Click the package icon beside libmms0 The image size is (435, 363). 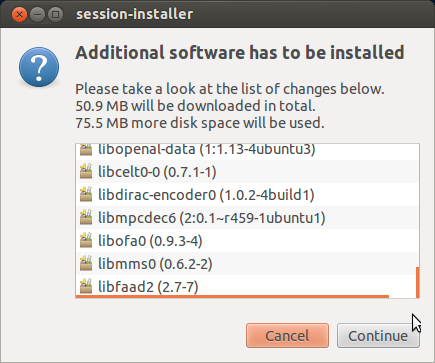pos(86,264)
